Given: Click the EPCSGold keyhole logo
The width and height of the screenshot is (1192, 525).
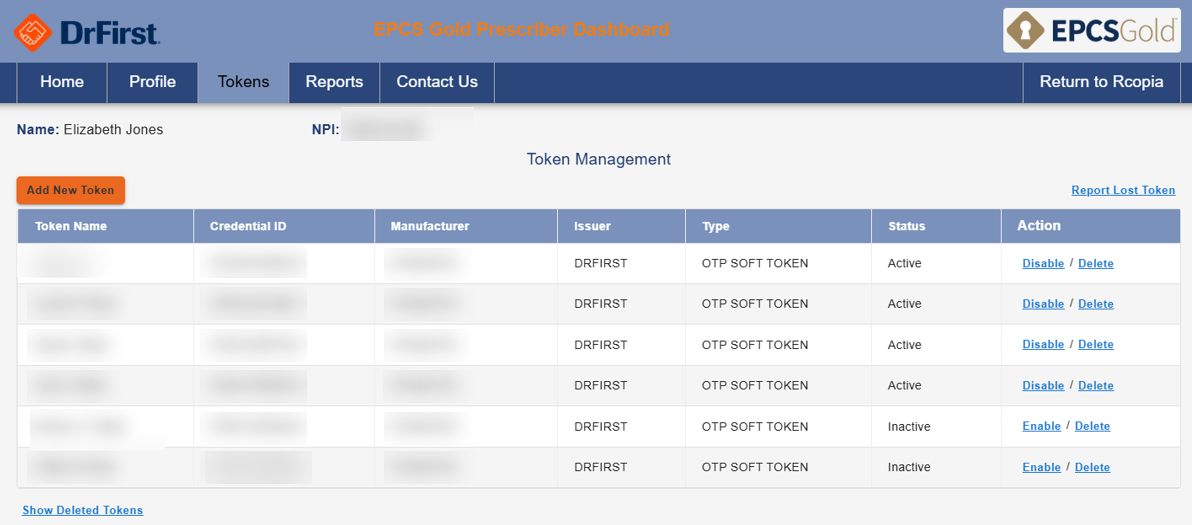Looking at the screenshot, I should point(1092,30).
